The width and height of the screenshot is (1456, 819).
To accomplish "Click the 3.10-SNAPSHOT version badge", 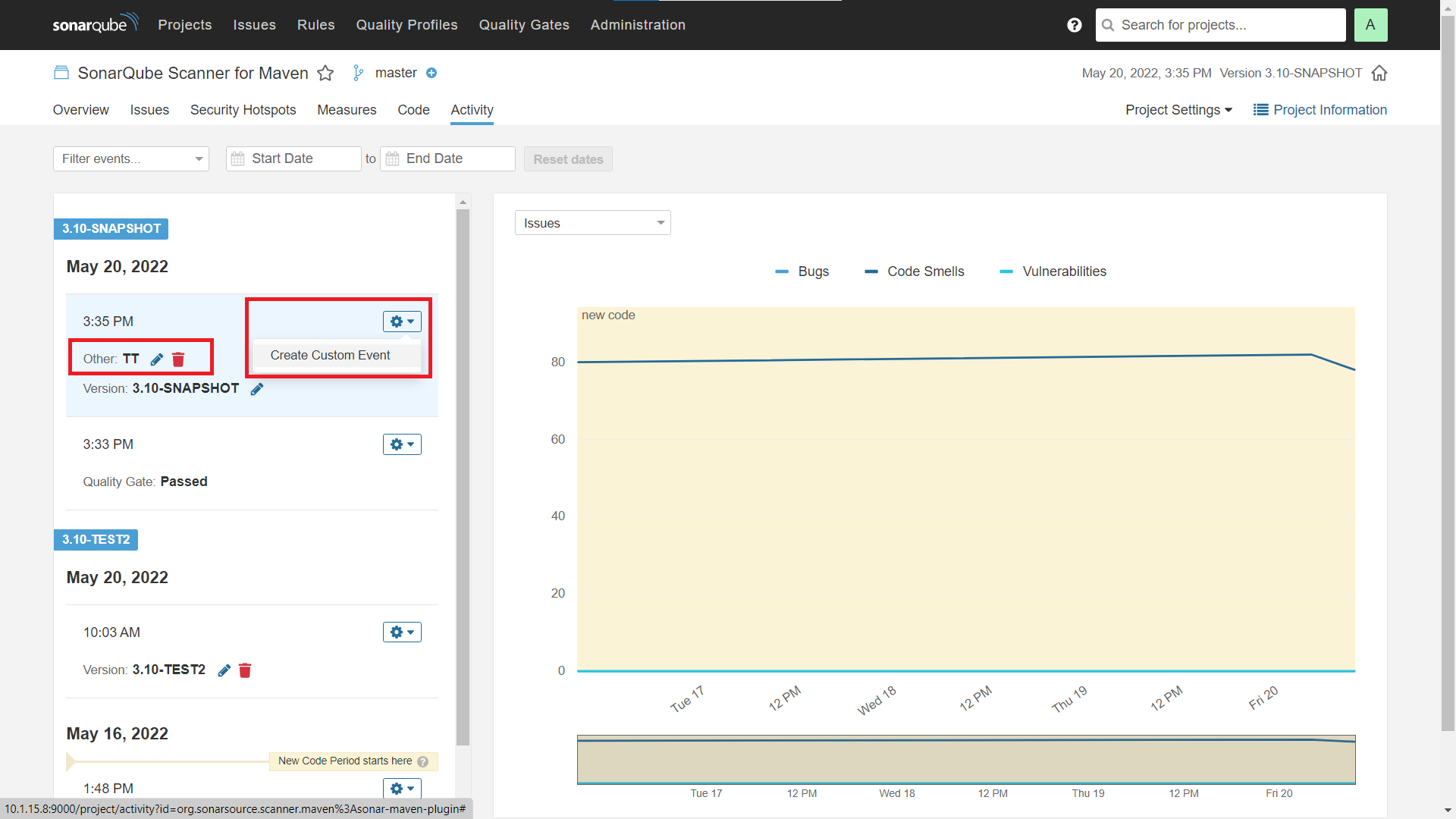I will click(x=111, y=229).
